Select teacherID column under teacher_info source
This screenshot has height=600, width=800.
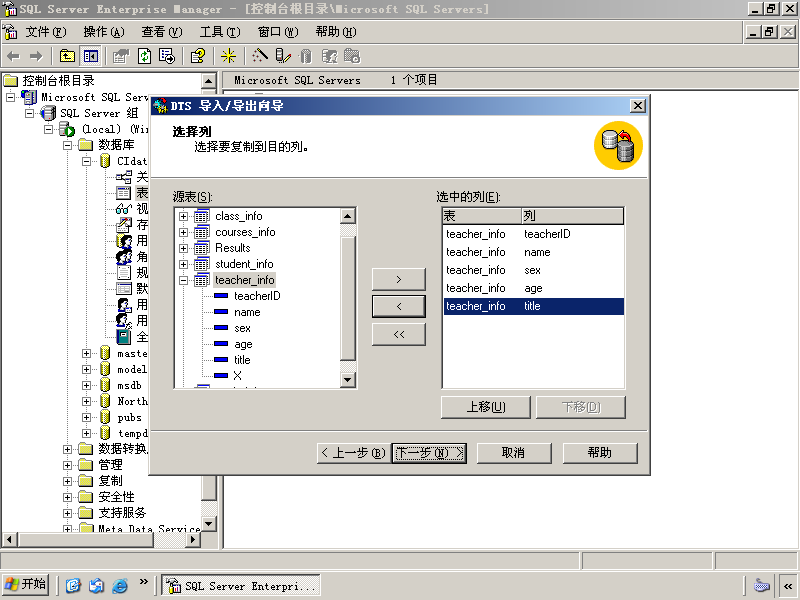[257, 296]
